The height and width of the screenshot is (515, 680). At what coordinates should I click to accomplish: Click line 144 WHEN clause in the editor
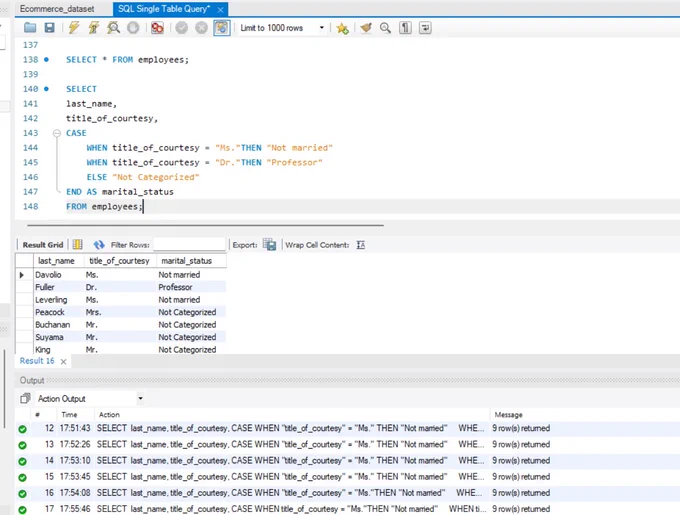point(209,148)
